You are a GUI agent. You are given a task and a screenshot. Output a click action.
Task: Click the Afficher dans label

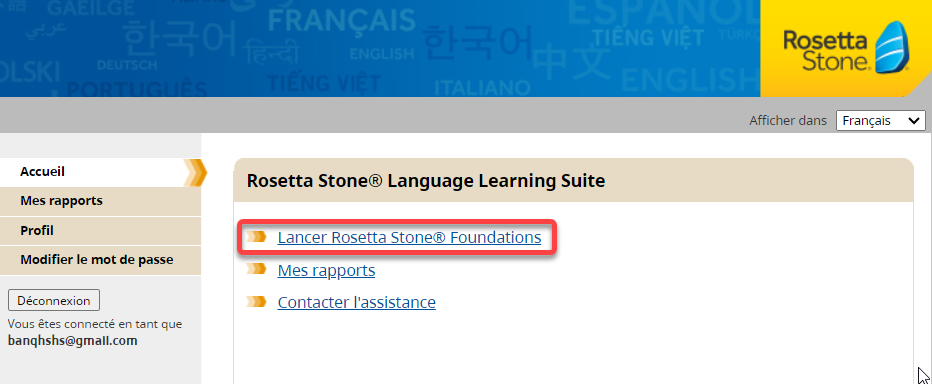788,121
